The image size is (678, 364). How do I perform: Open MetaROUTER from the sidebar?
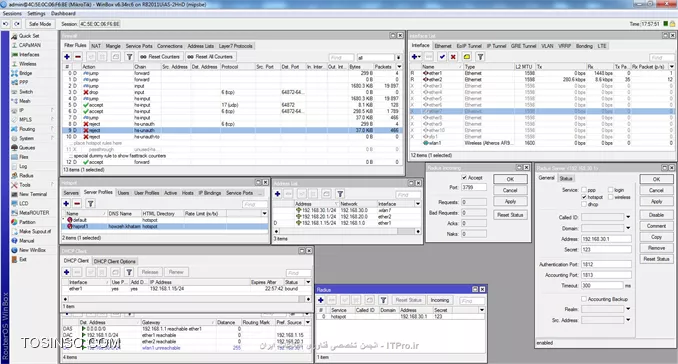pyautogui.click(x=34, y=213)
